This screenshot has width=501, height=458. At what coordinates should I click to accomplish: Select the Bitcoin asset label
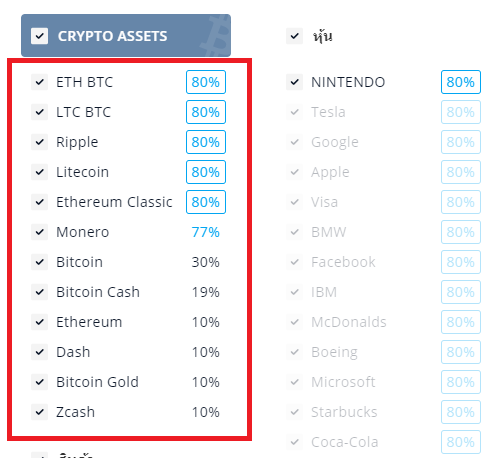pos(79,262)
